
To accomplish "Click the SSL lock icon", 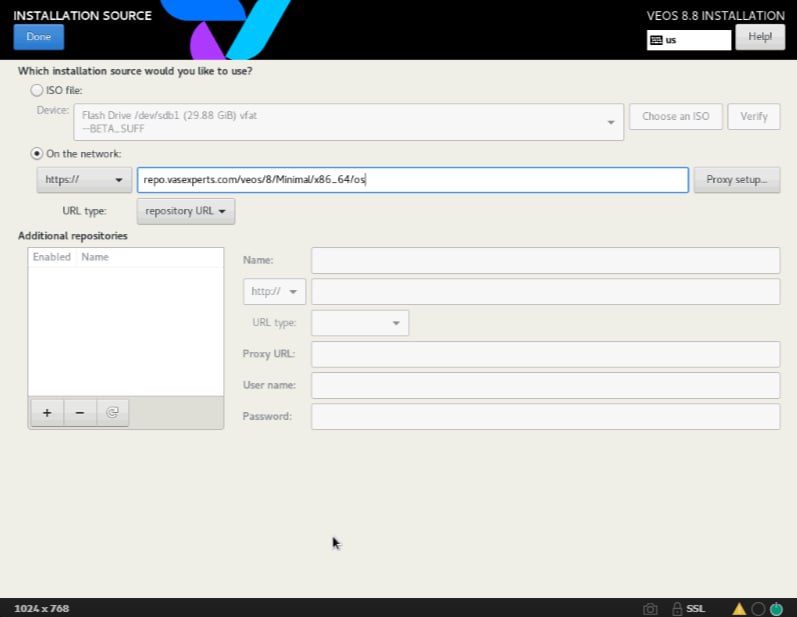I will [x=677, y=608].
